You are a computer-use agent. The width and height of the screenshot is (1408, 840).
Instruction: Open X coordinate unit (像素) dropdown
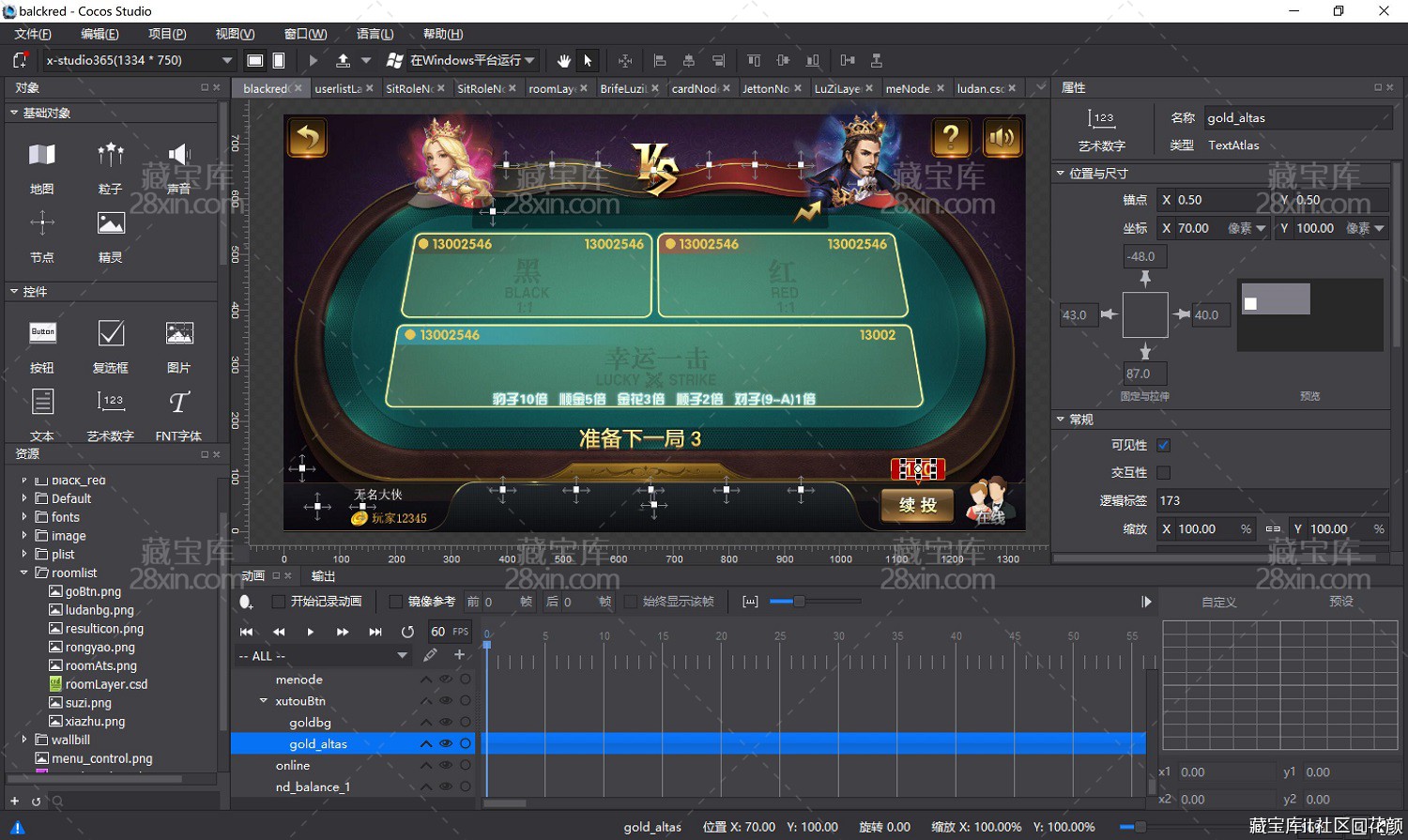(1261, 228)
